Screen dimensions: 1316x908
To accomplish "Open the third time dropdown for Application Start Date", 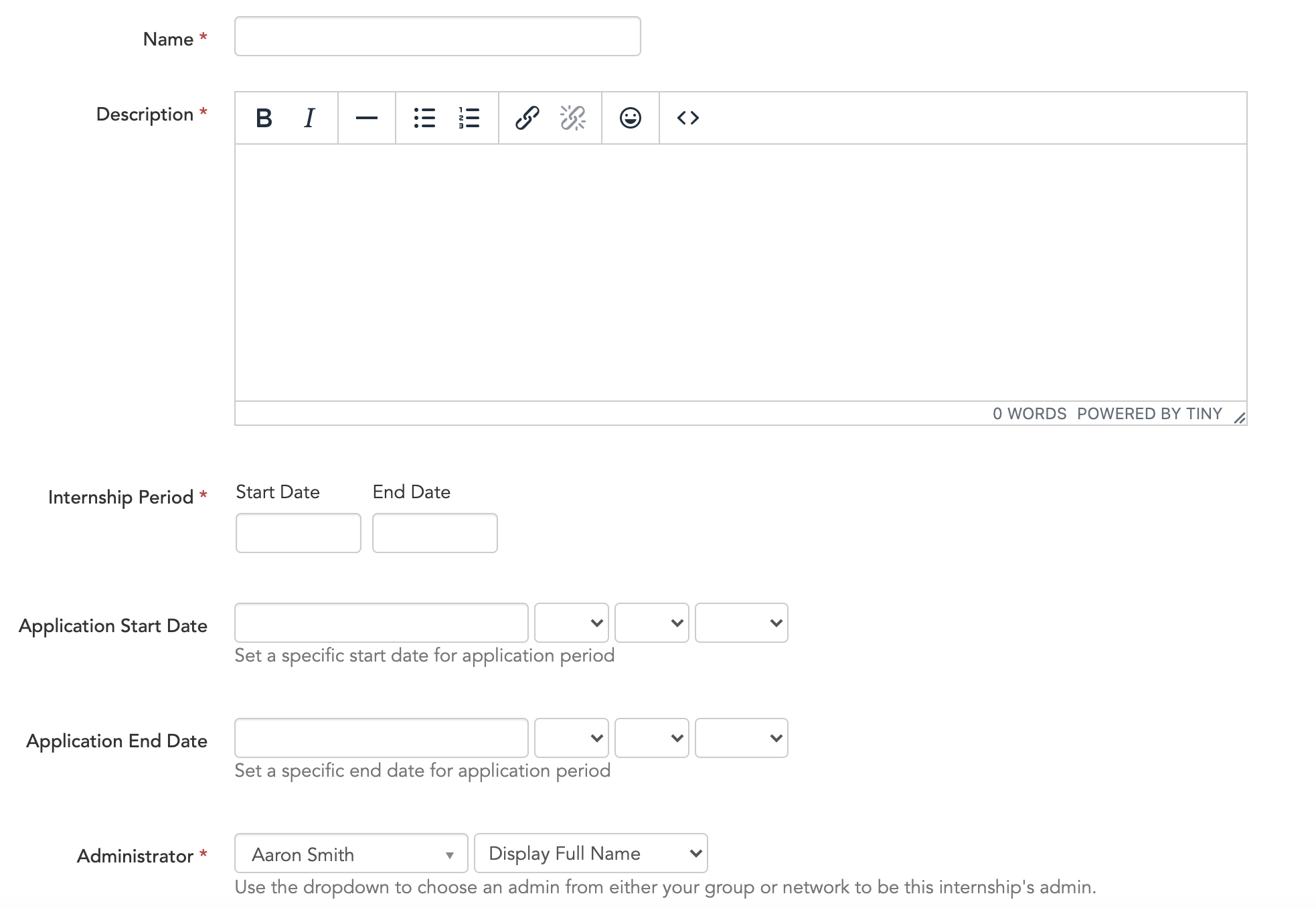I will pos(742,623).
